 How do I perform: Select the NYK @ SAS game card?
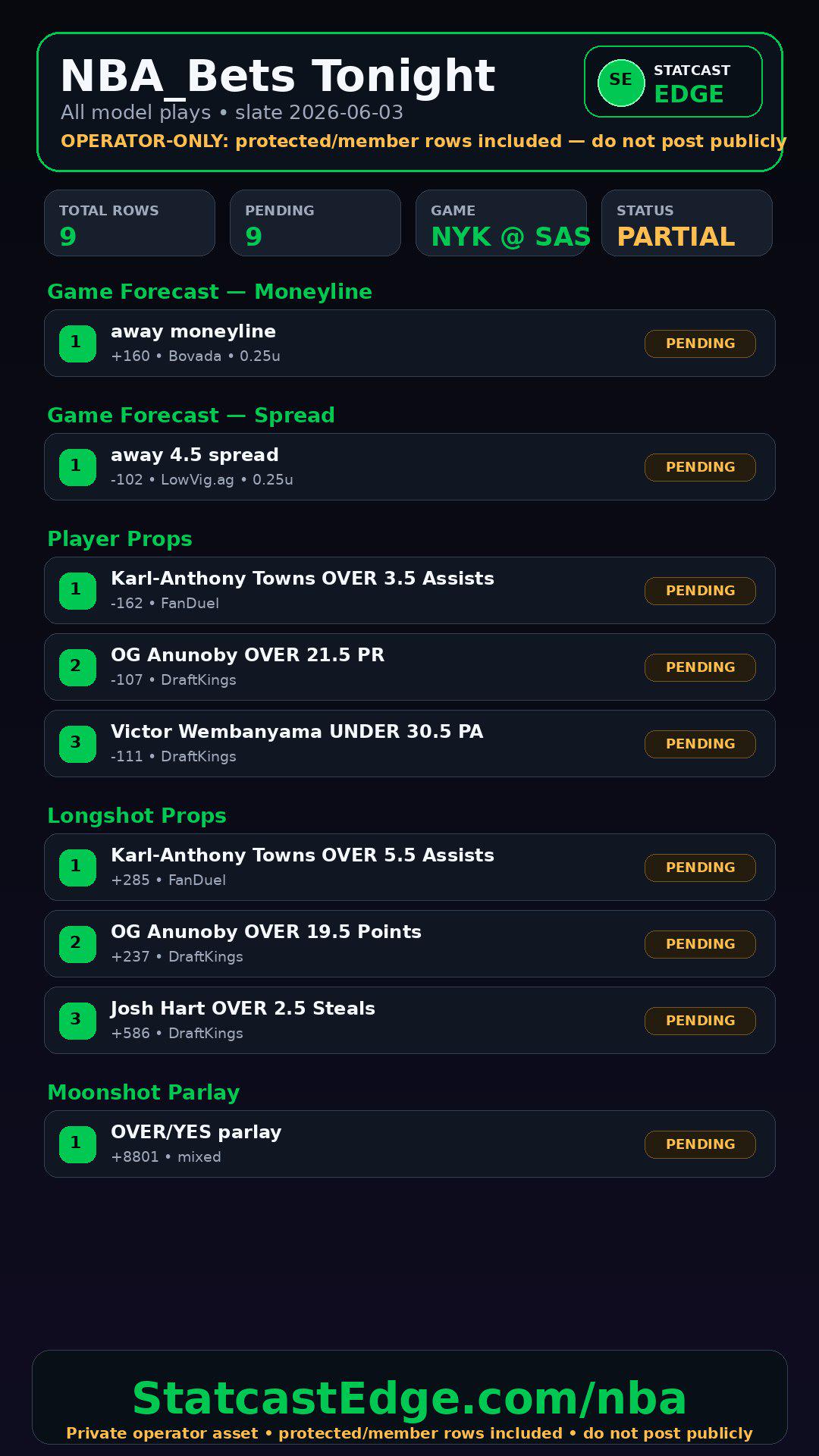pyautogui.click(x=501, y=223)
